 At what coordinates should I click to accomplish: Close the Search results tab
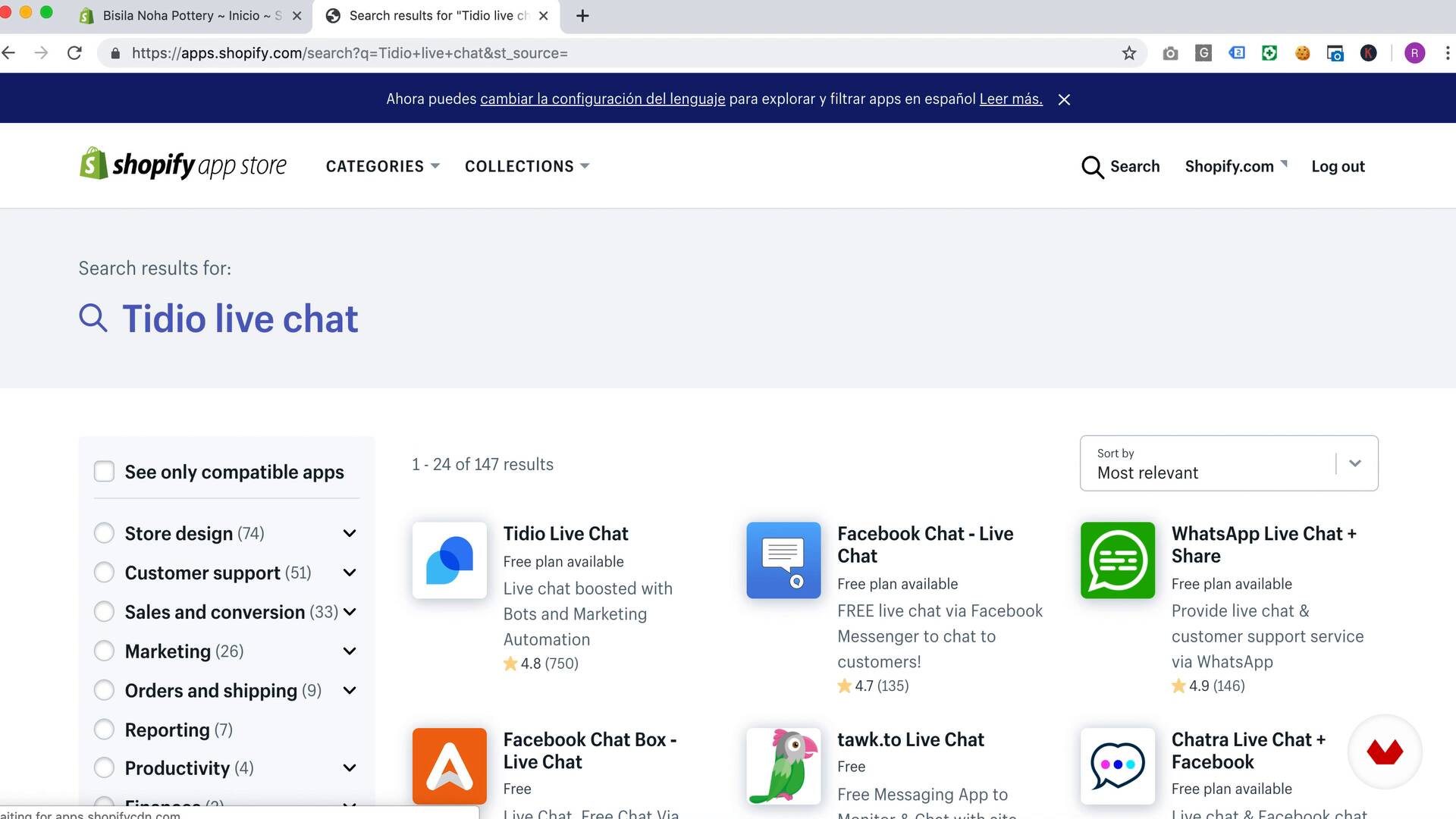point(543,16)
